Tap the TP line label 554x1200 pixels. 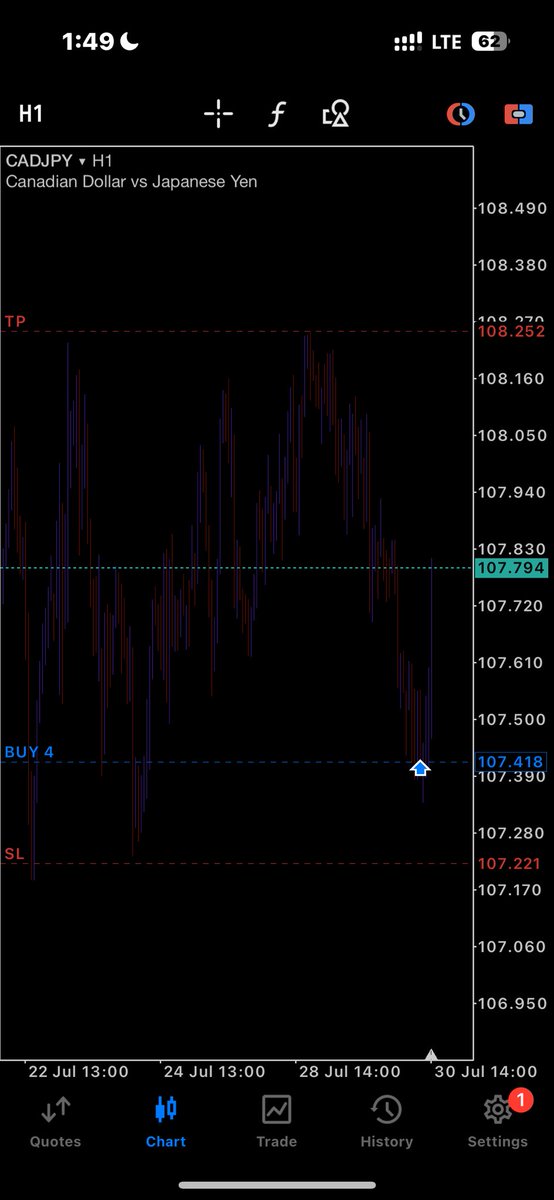(x=15, y=321)
